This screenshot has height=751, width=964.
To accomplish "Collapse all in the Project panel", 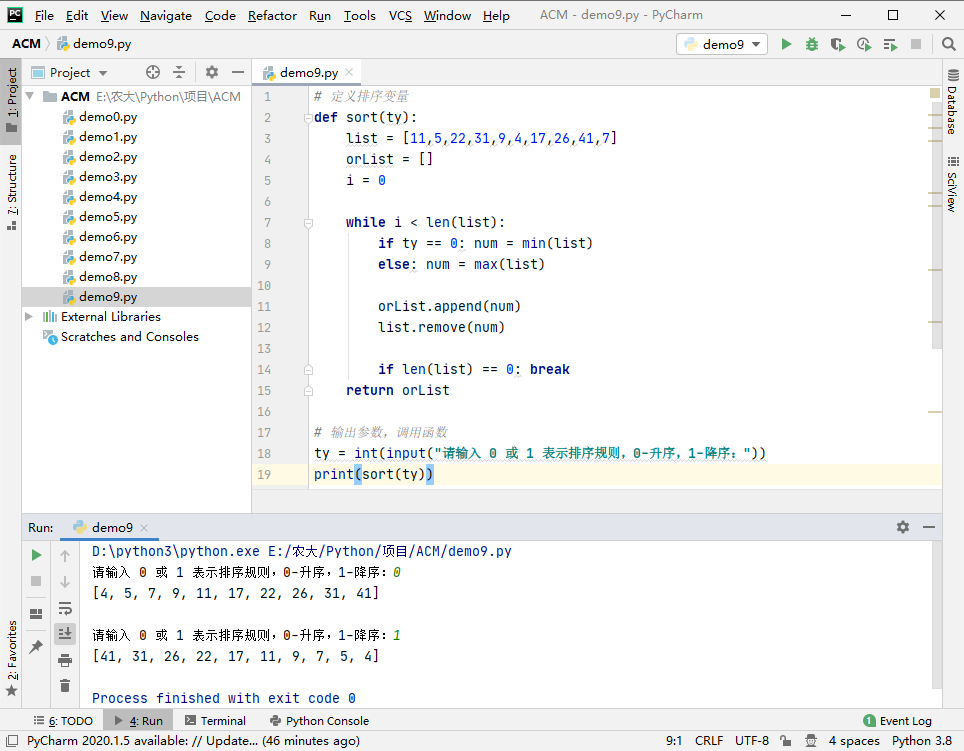I will [179, 72].
